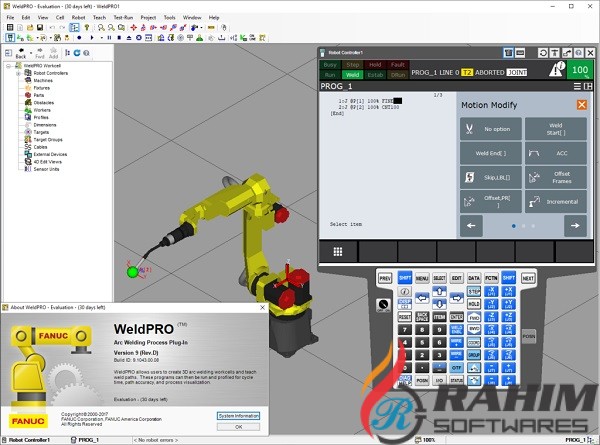Collapse the WeldPRO Workcell root node
600x445 pixels.
point(8,66)
